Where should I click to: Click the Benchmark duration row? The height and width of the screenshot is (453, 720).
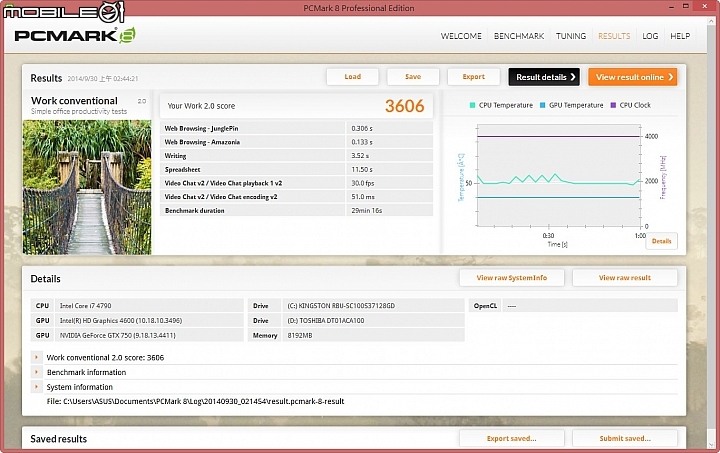(296, 210)
